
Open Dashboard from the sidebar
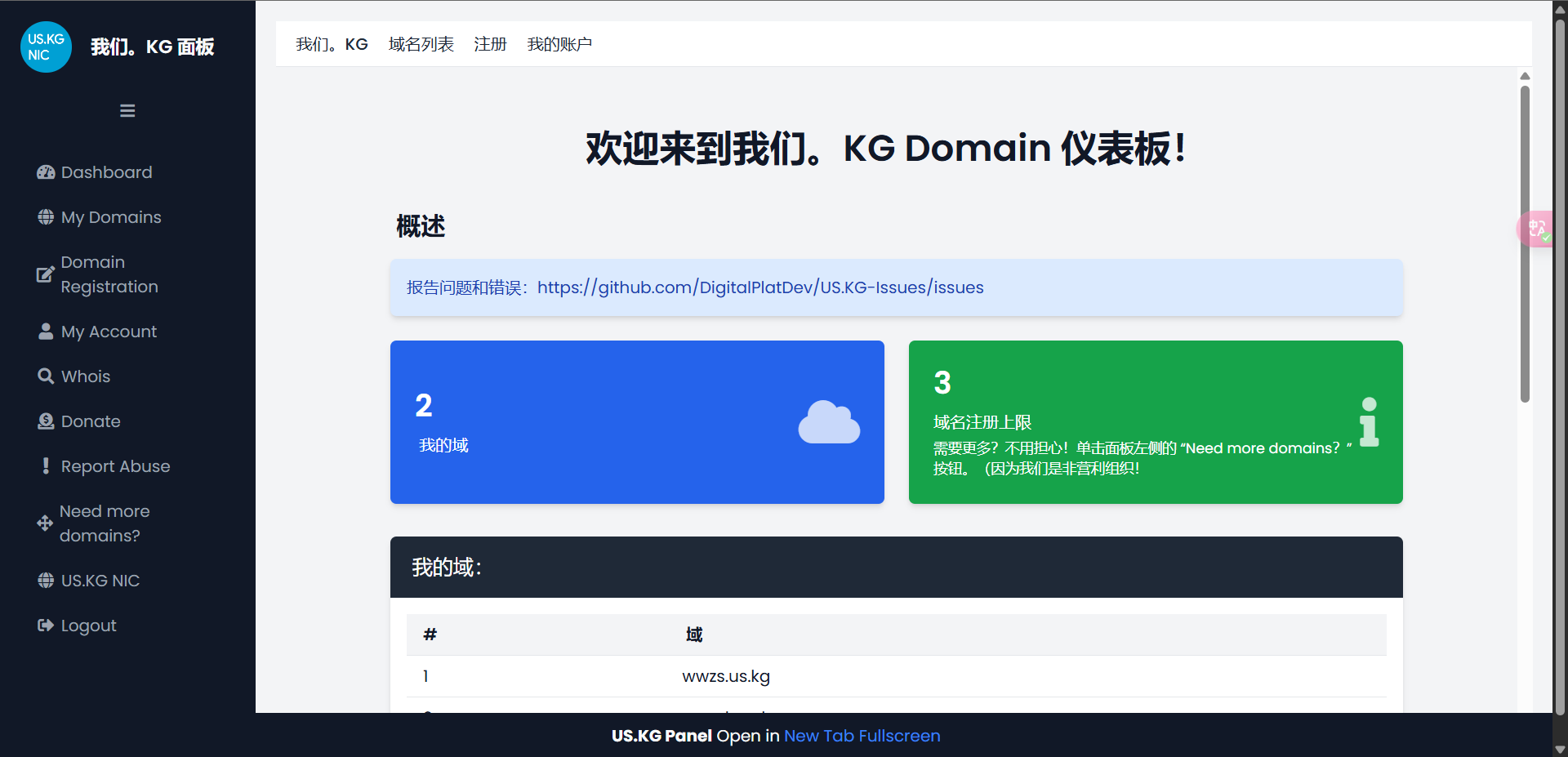point(105,172)
